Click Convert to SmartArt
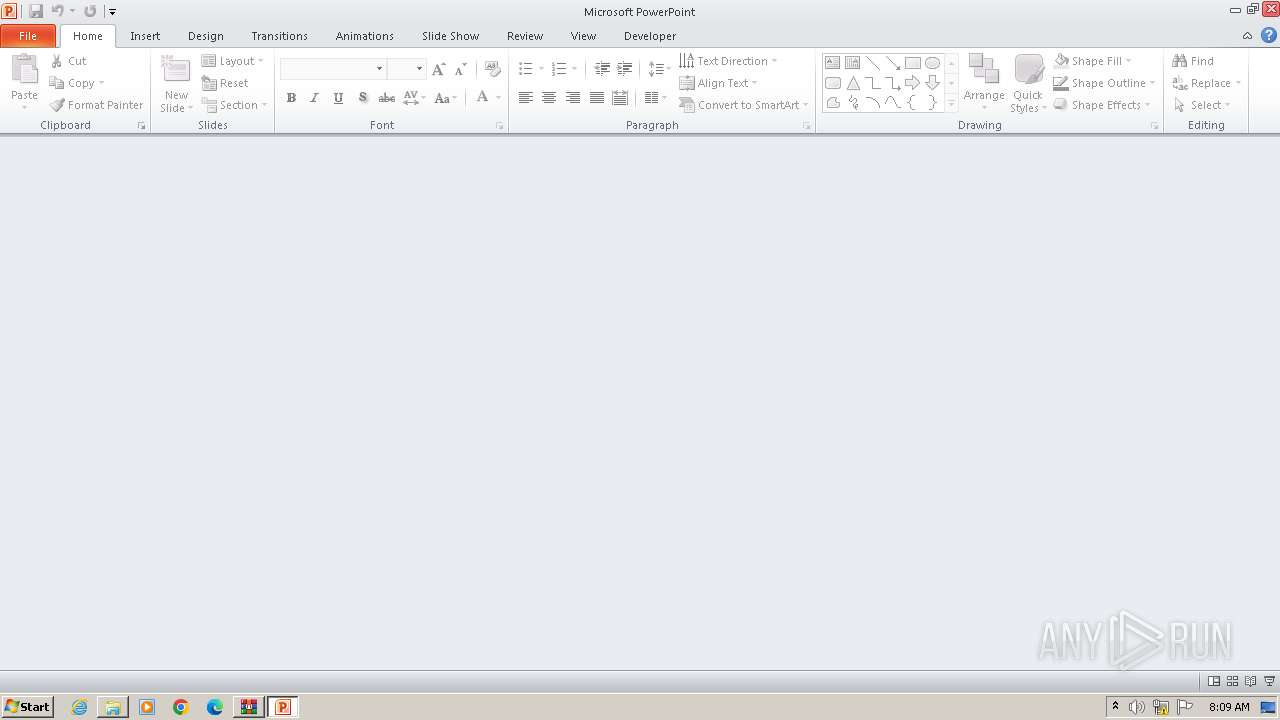Screen dimensions: 1280x720 click(744, 105)
